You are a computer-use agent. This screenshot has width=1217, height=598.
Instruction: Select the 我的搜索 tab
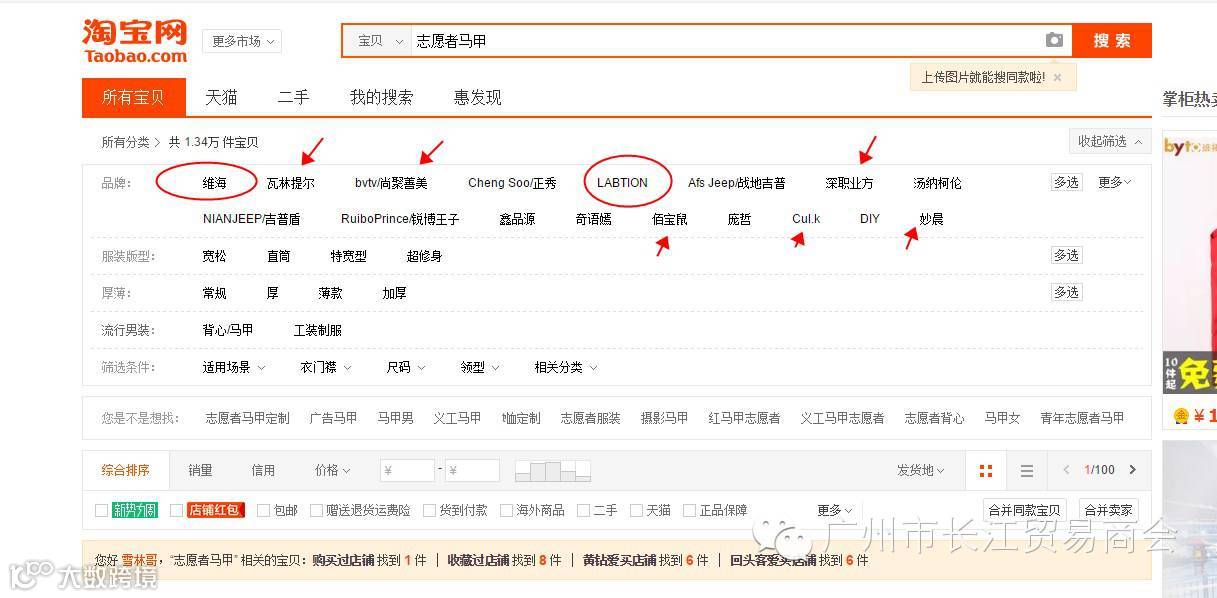pyautogui.click(x=381, y=97)
